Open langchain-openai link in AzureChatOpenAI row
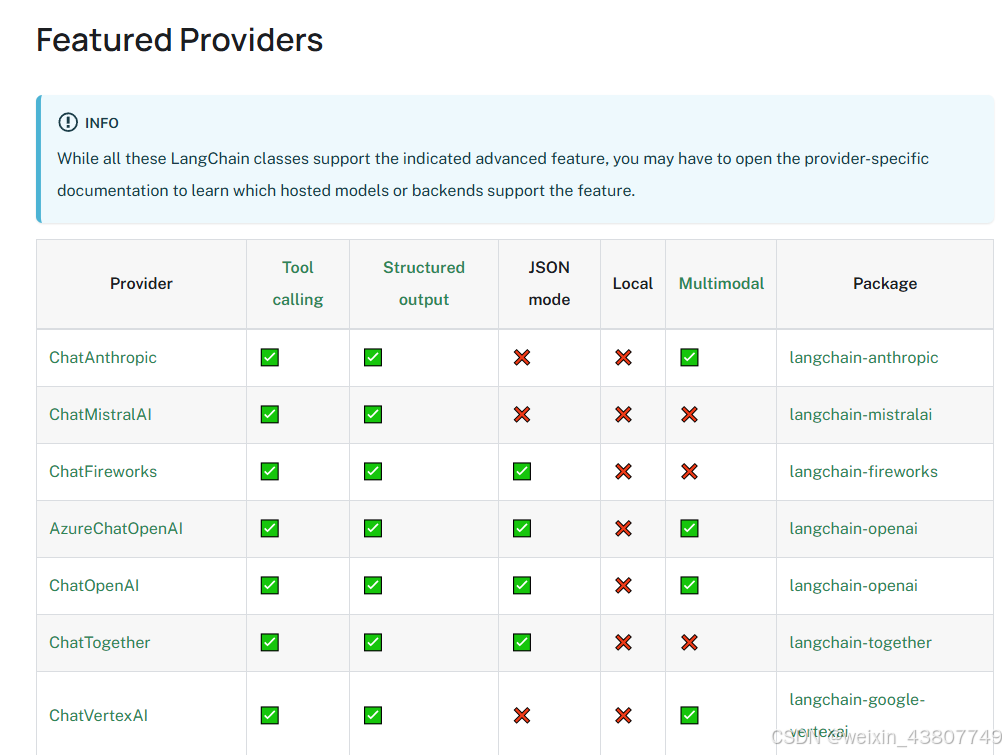Viewport: 1006px width, 755px height. pos(853,529)
